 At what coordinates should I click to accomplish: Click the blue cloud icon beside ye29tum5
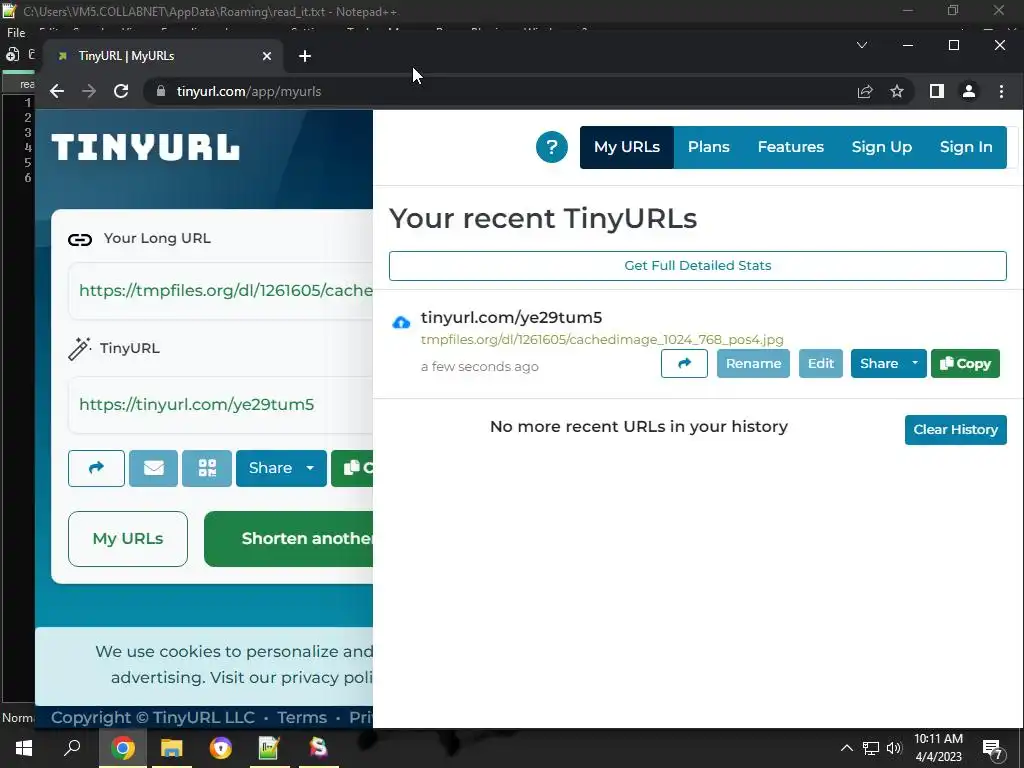point(401,322)
